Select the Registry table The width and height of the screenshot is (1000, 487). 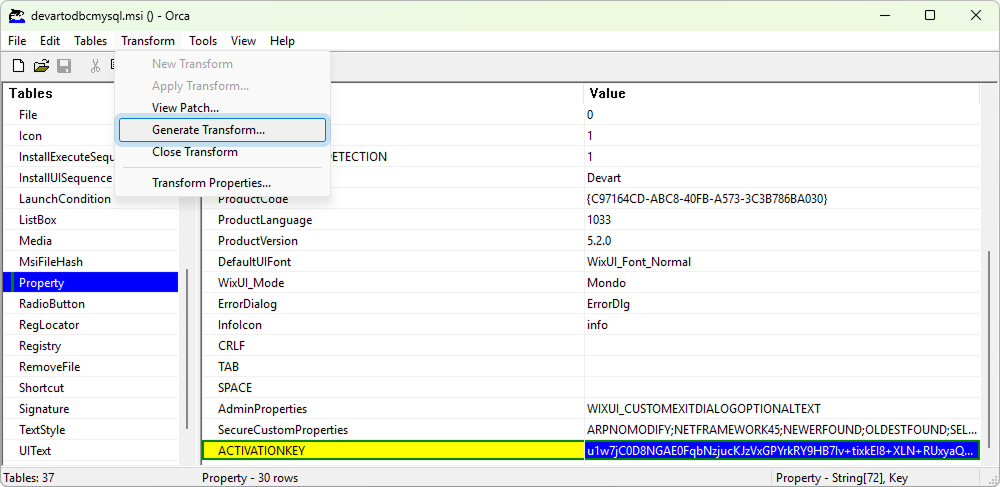(x=91, y=346)
